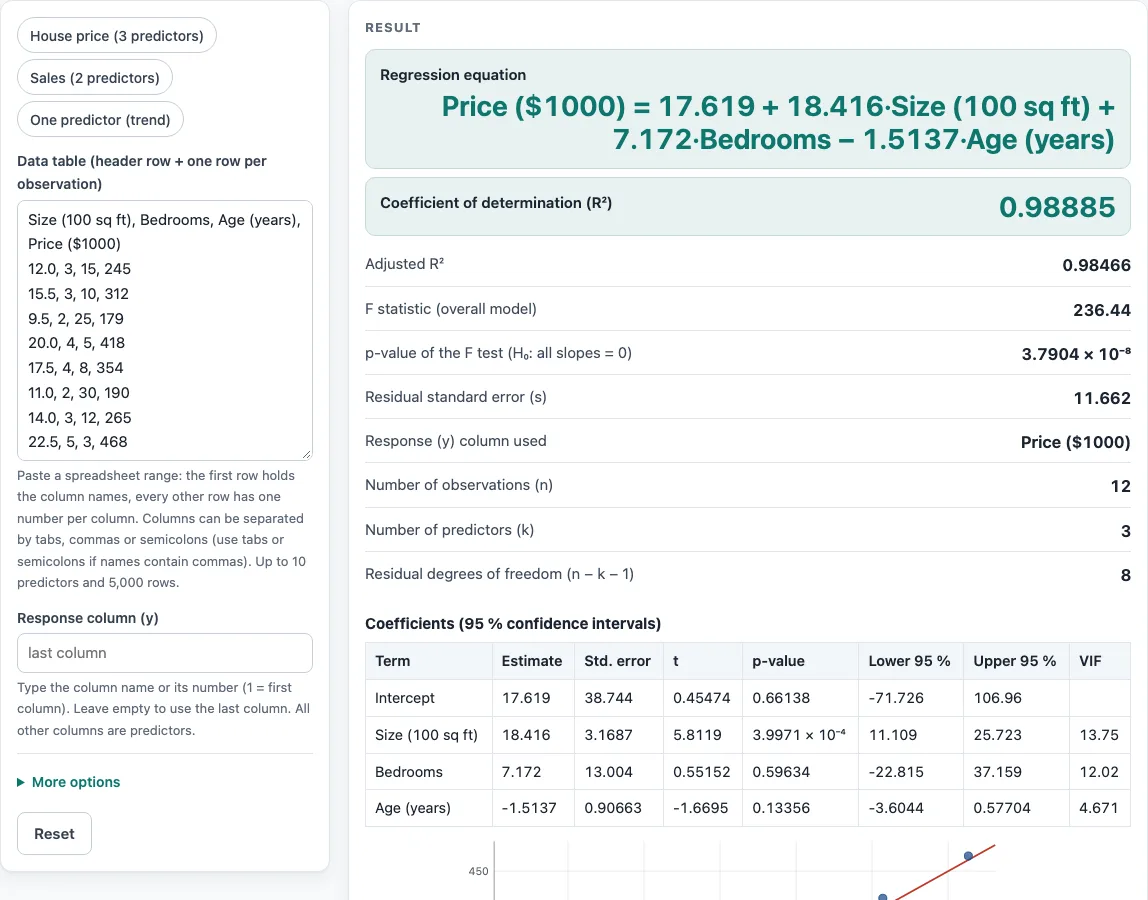
Task: Select the Intercept estimate 17.619
Action: tap(526, 698)
